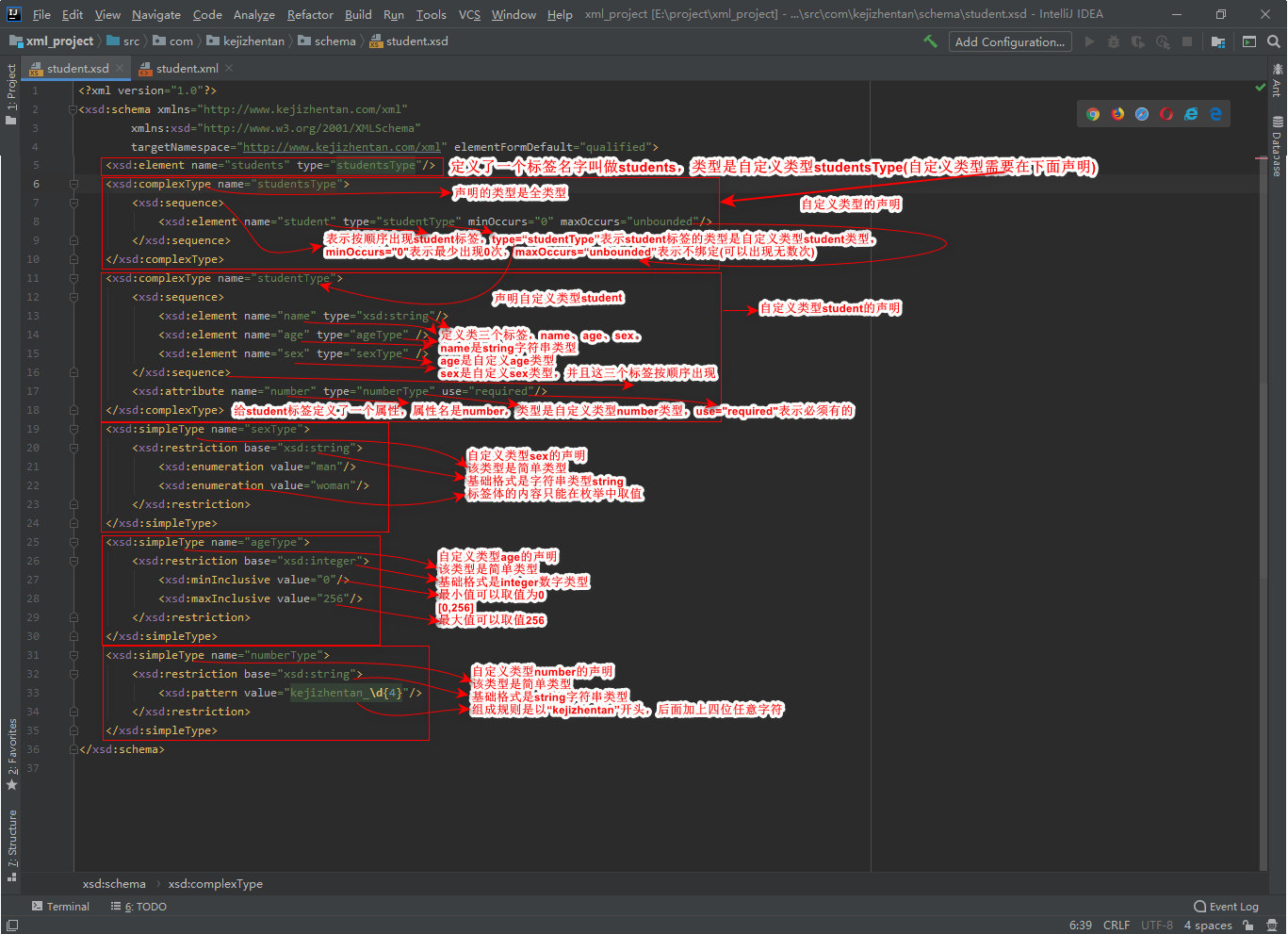The height and width of the screenshot is (934, 1288).
Task: Click the inspector hat icon in status bar
Action: (1272, 926)
